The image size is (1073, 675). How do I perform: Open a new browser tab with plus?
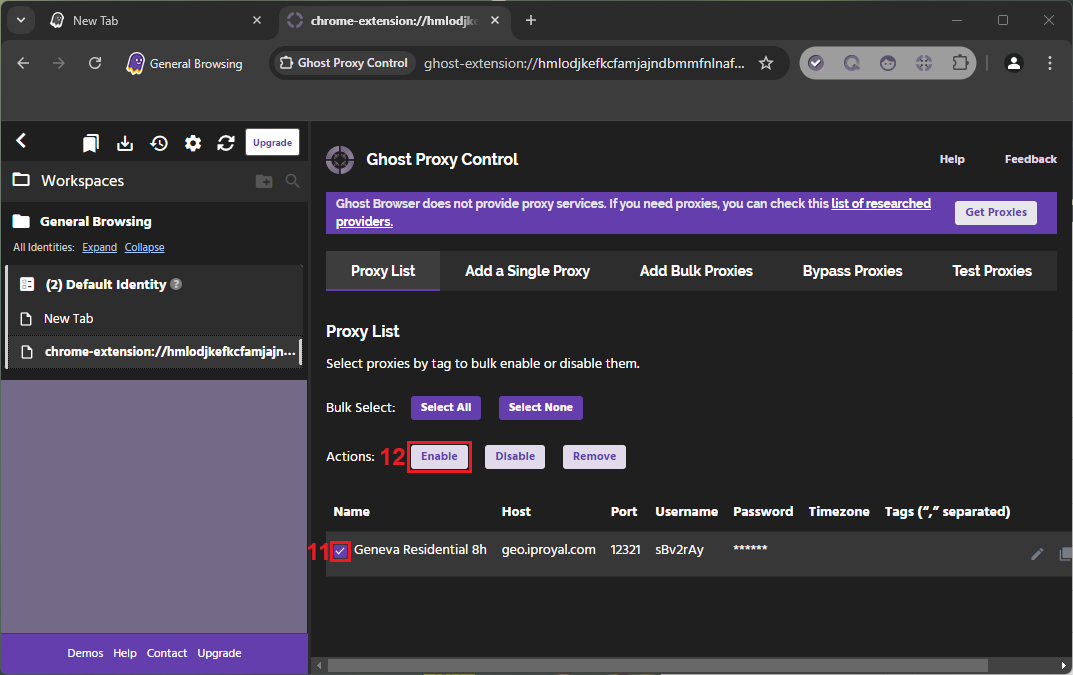pos(530,21)
